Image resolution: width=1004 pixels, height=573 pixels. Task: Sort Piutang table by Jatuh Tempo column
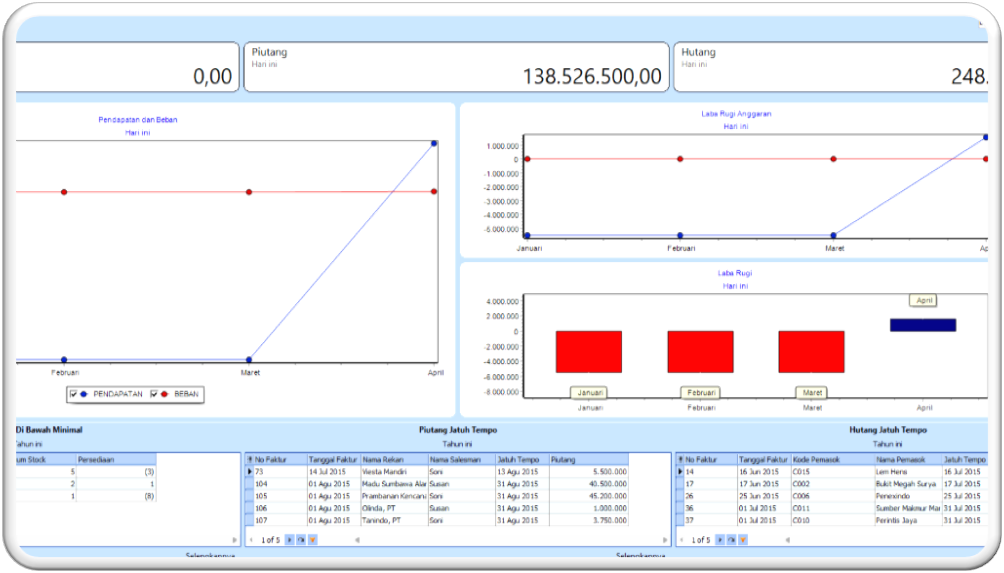pos(522,460)
